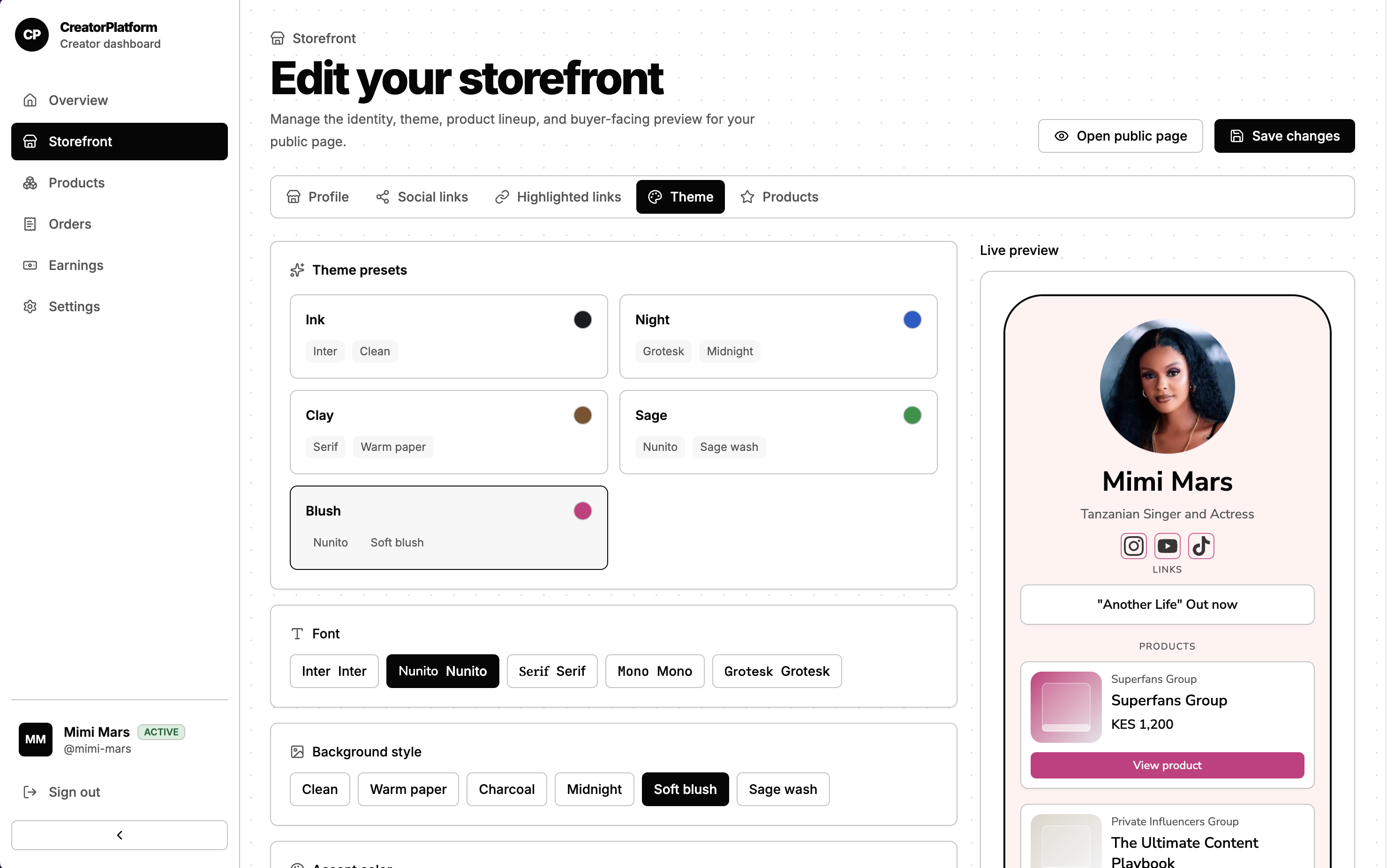Click the star icon on the Products tab
The width and height of the screenshot is (1387, 868).
pos(747,197)
